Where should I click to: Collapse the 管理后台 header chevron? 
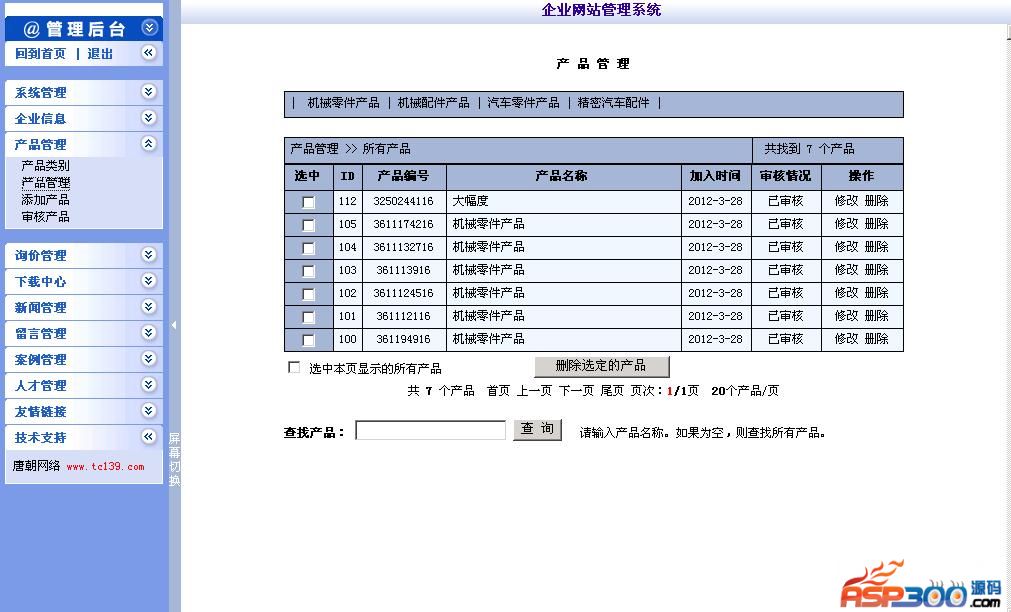[x=149, y=28]
